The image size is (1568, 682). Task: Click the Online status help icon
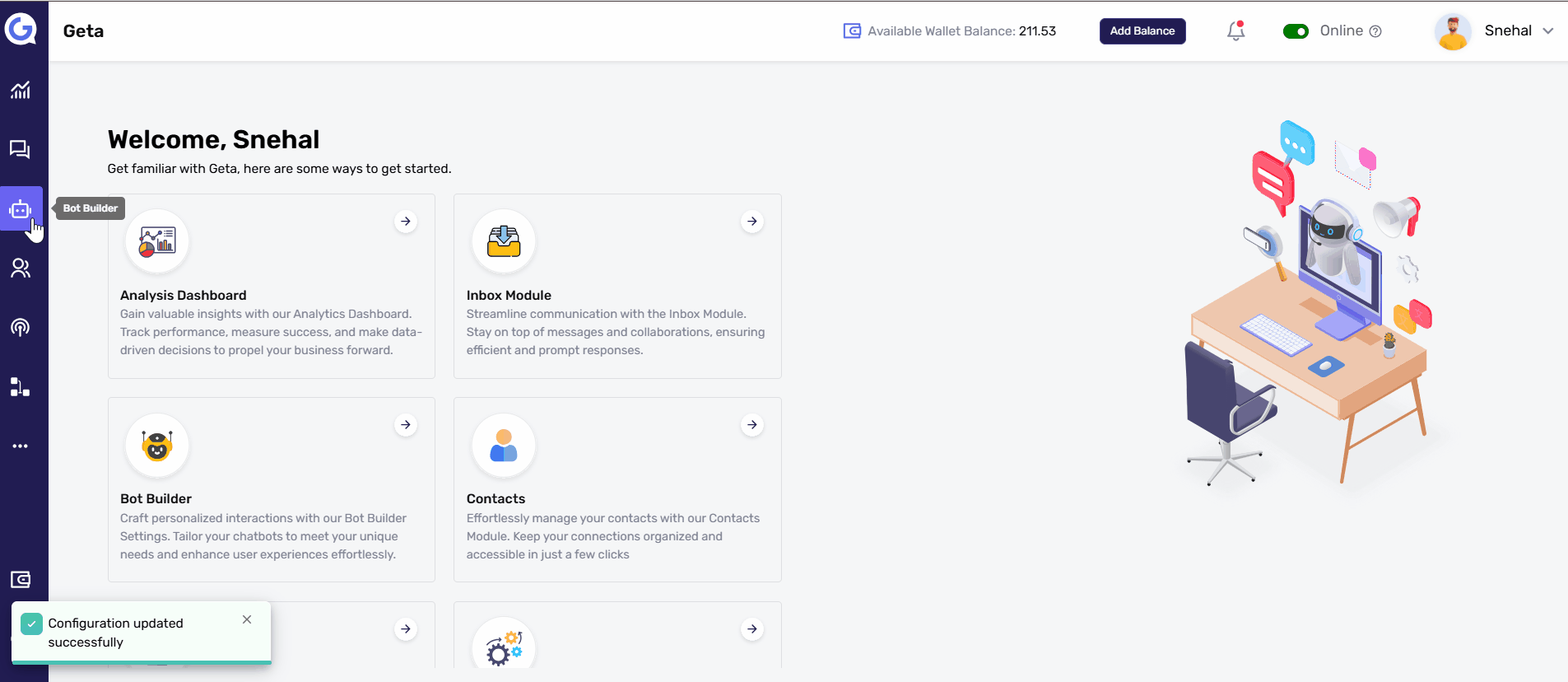[1375, 31]
